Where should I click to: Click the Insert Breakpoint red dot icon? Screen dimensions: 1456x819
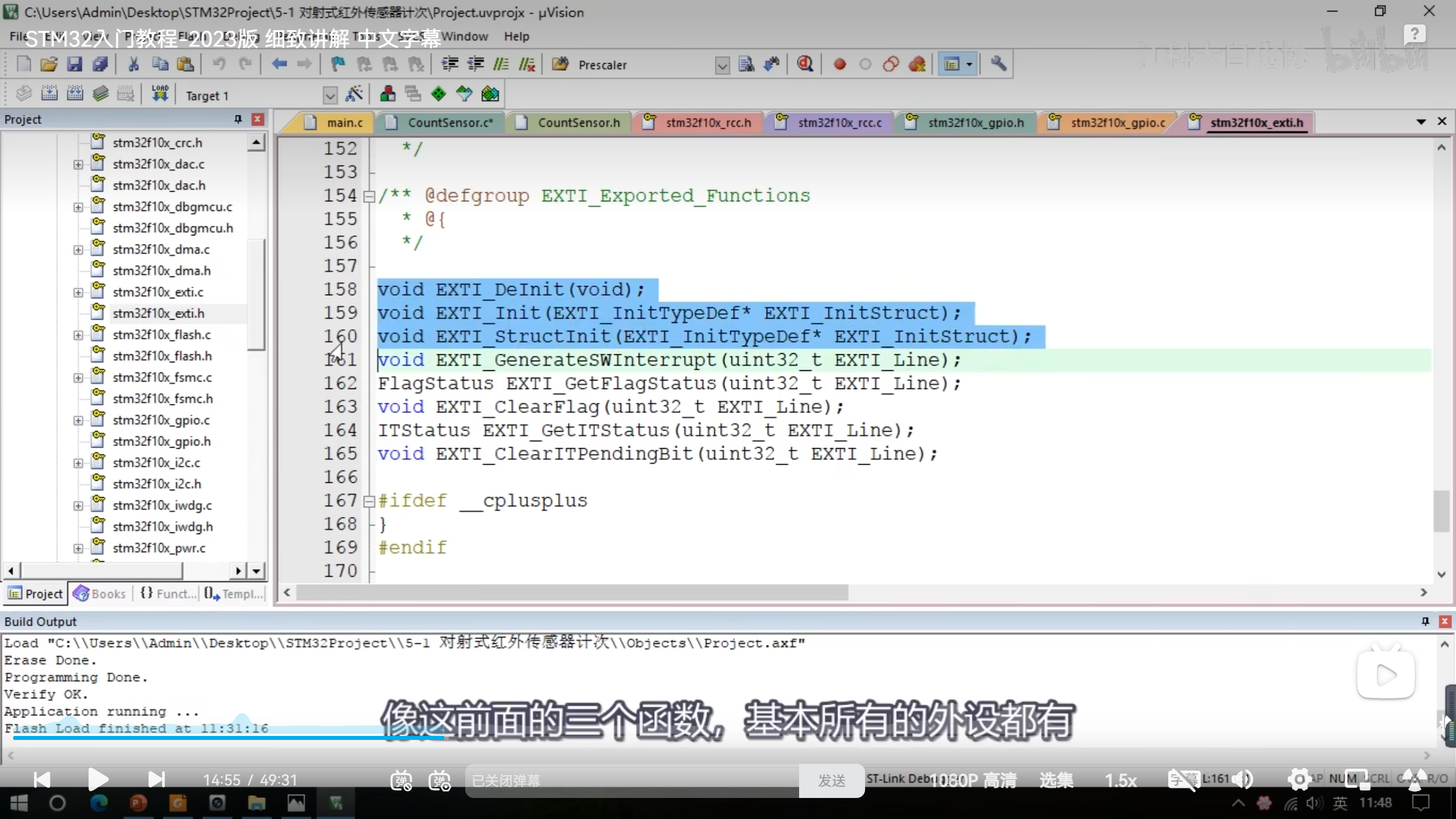(x=839, y=64)
